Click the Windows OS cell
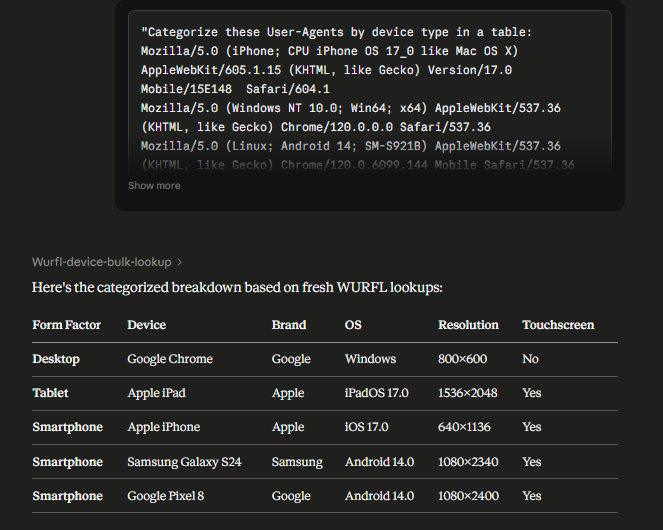Image resolution: width=663 pixels, height=530 pixels. [370, 359]
